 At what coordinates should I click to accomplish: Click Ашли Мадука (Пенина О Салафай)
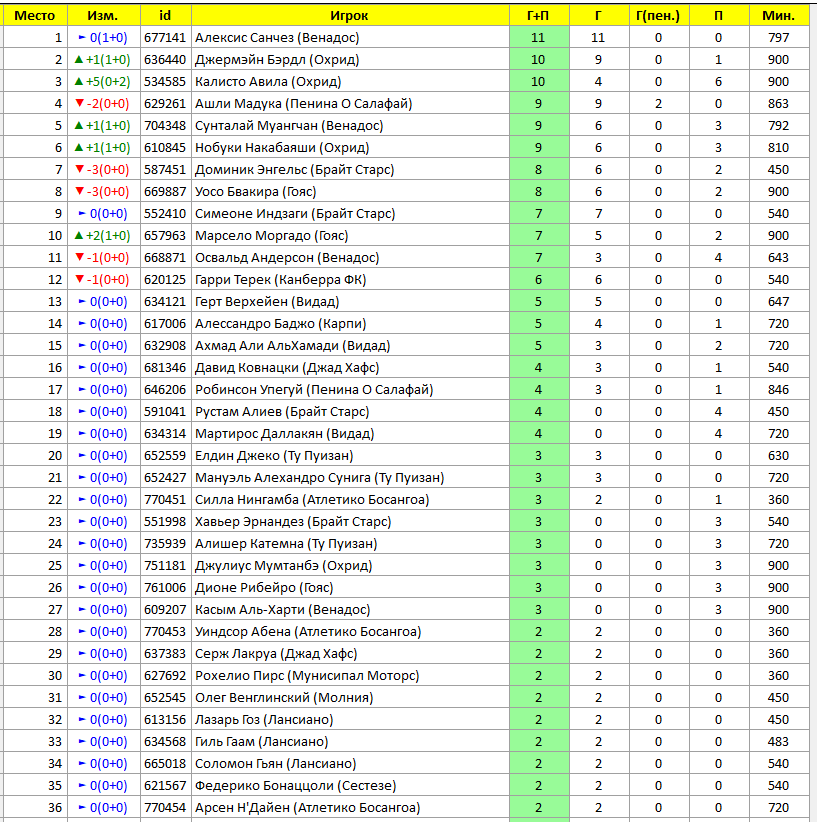350,104
